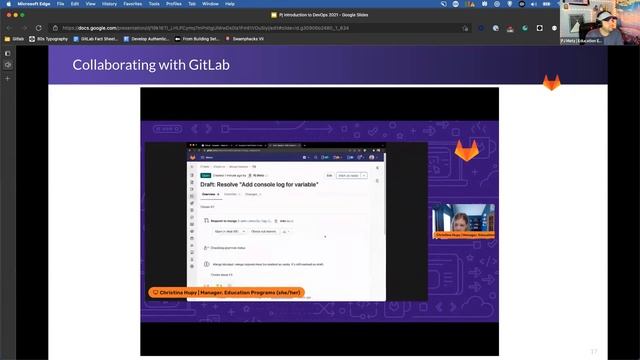640x360 pixels.
Task: Click the large GitLab fox logo in the video
Action: tap(467, 150)
